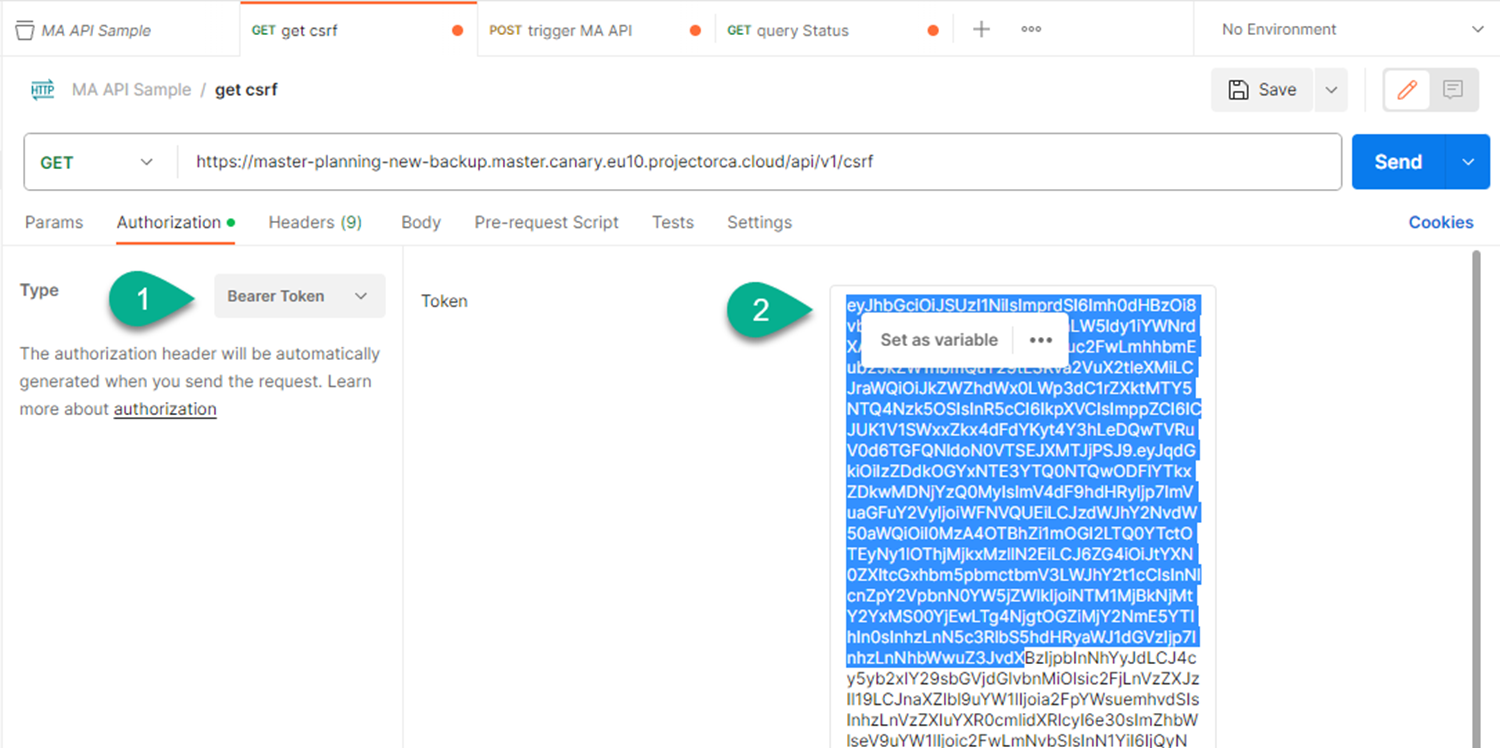
Task: Click MA API Sample breadcrumb link
Action: (x=131, y=90)
